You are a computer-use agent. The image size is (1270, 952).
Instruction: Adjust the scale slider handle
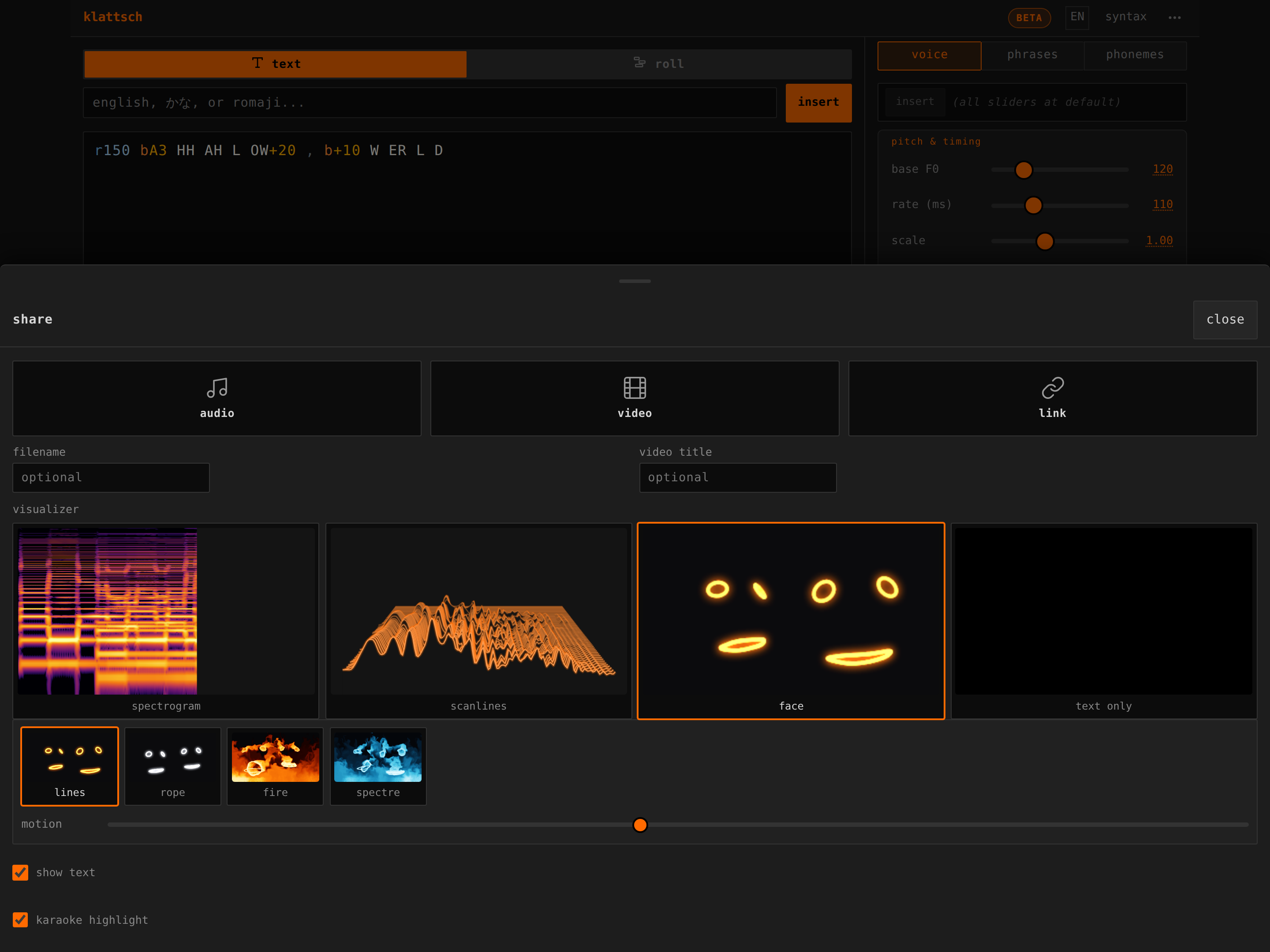click(x=1045, y=241)
